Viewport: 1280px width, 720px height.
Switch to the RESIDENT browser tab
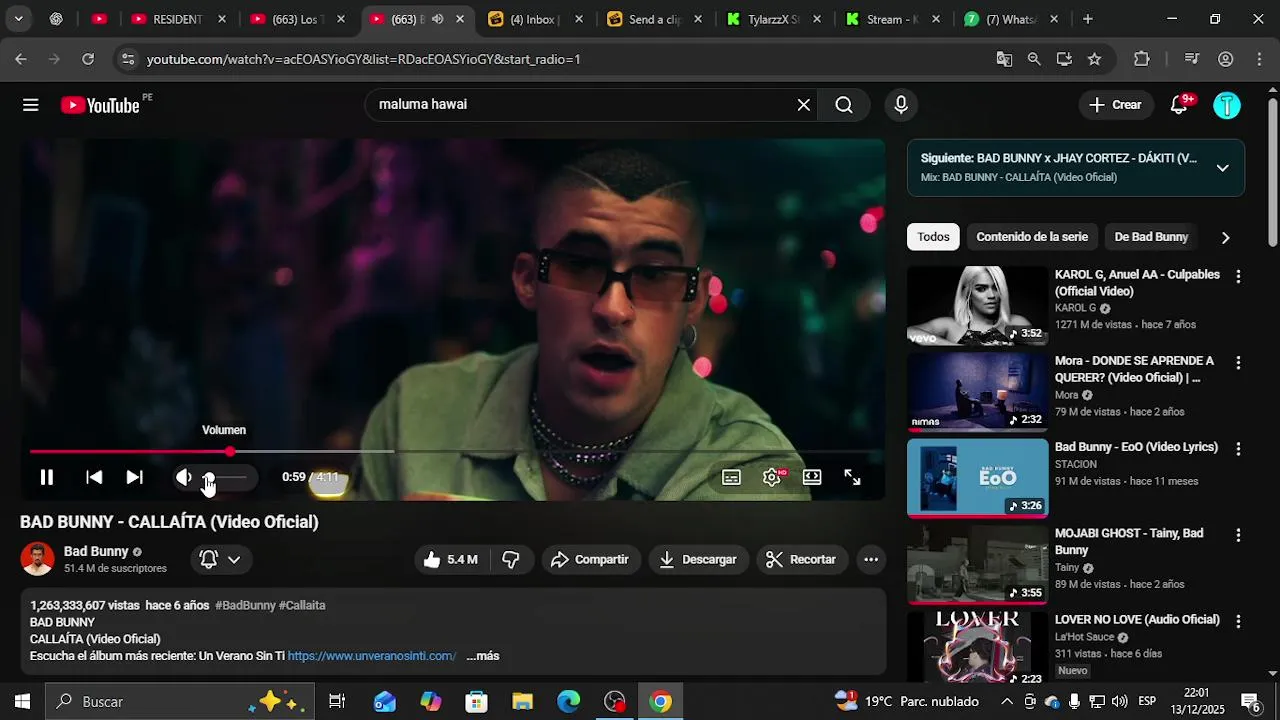tap(178, 19)
